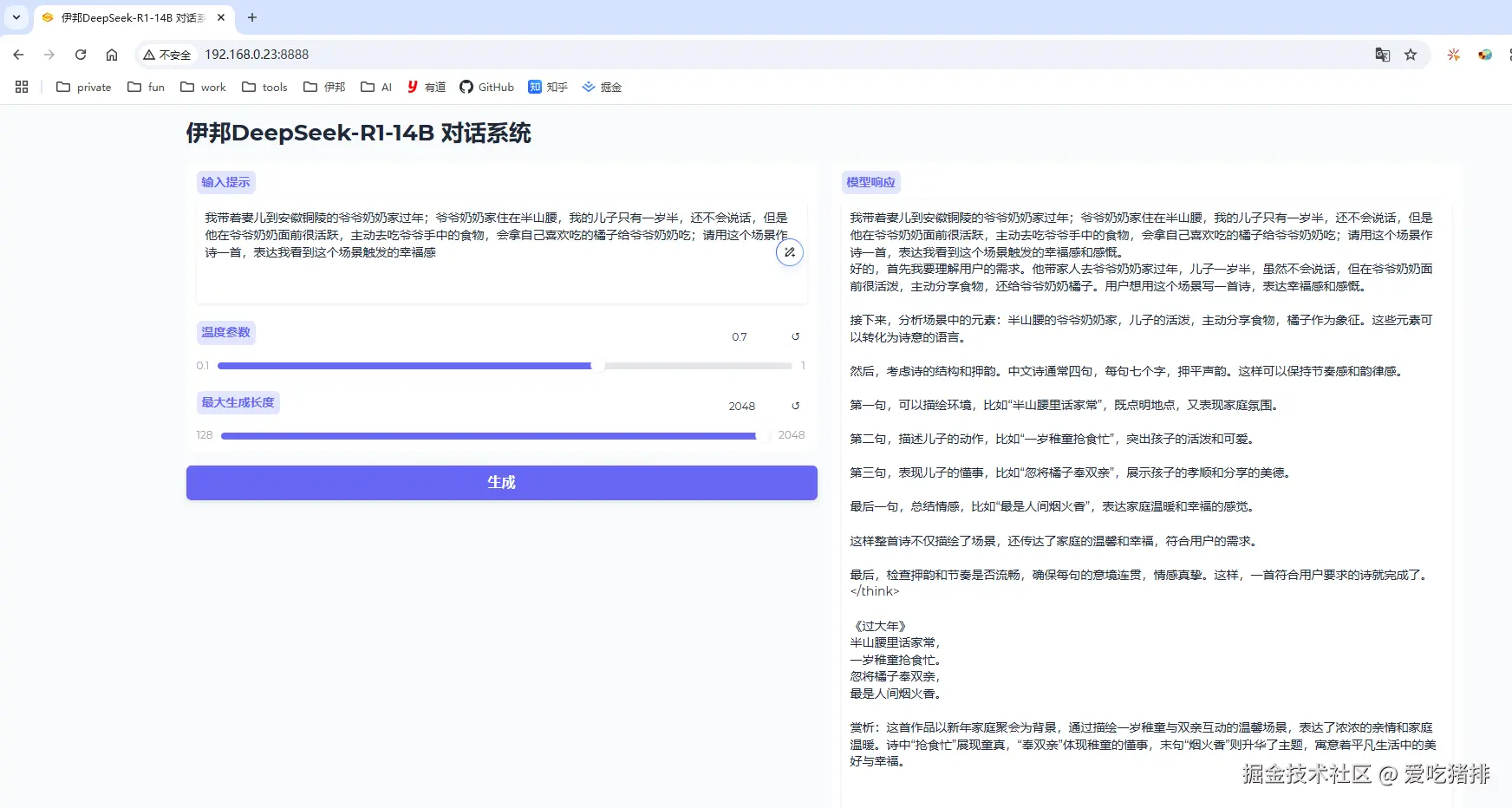This screenshot has width=1512, height=808.
Task: Click the 模型响应 label
Action: 870,182
